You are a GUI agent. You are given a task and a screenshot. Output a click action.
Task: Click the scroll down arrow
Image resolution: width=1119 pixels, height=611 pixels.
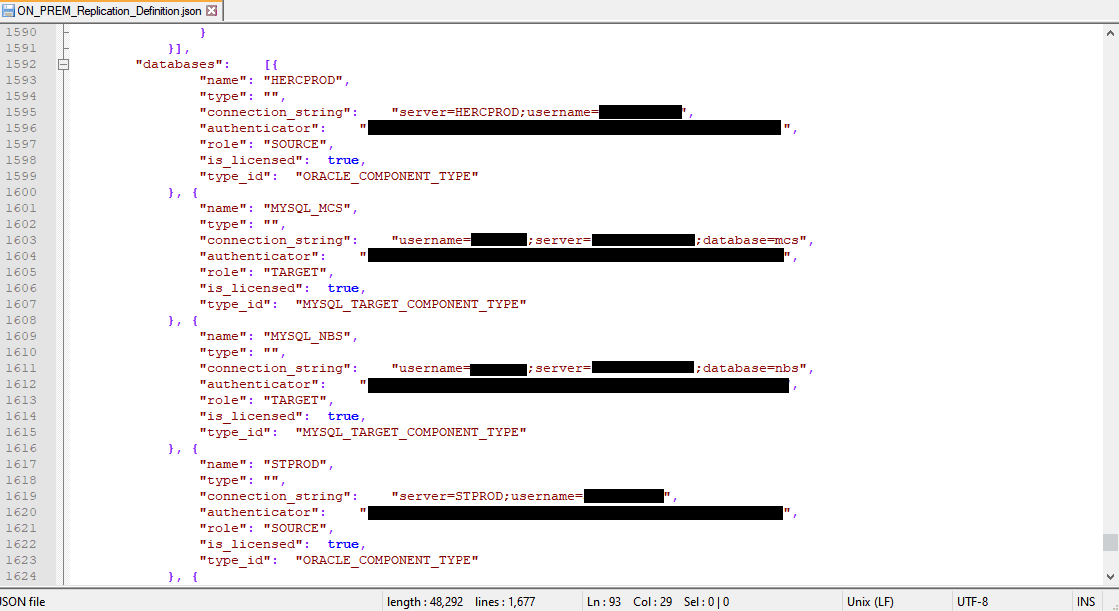tap(1110, 577)
